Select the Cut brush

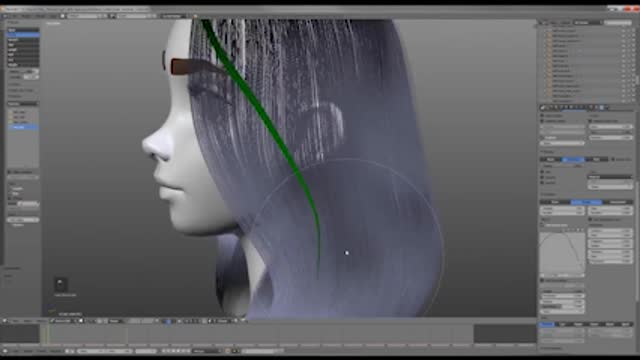pyautogui.click(x=23, y=60)
